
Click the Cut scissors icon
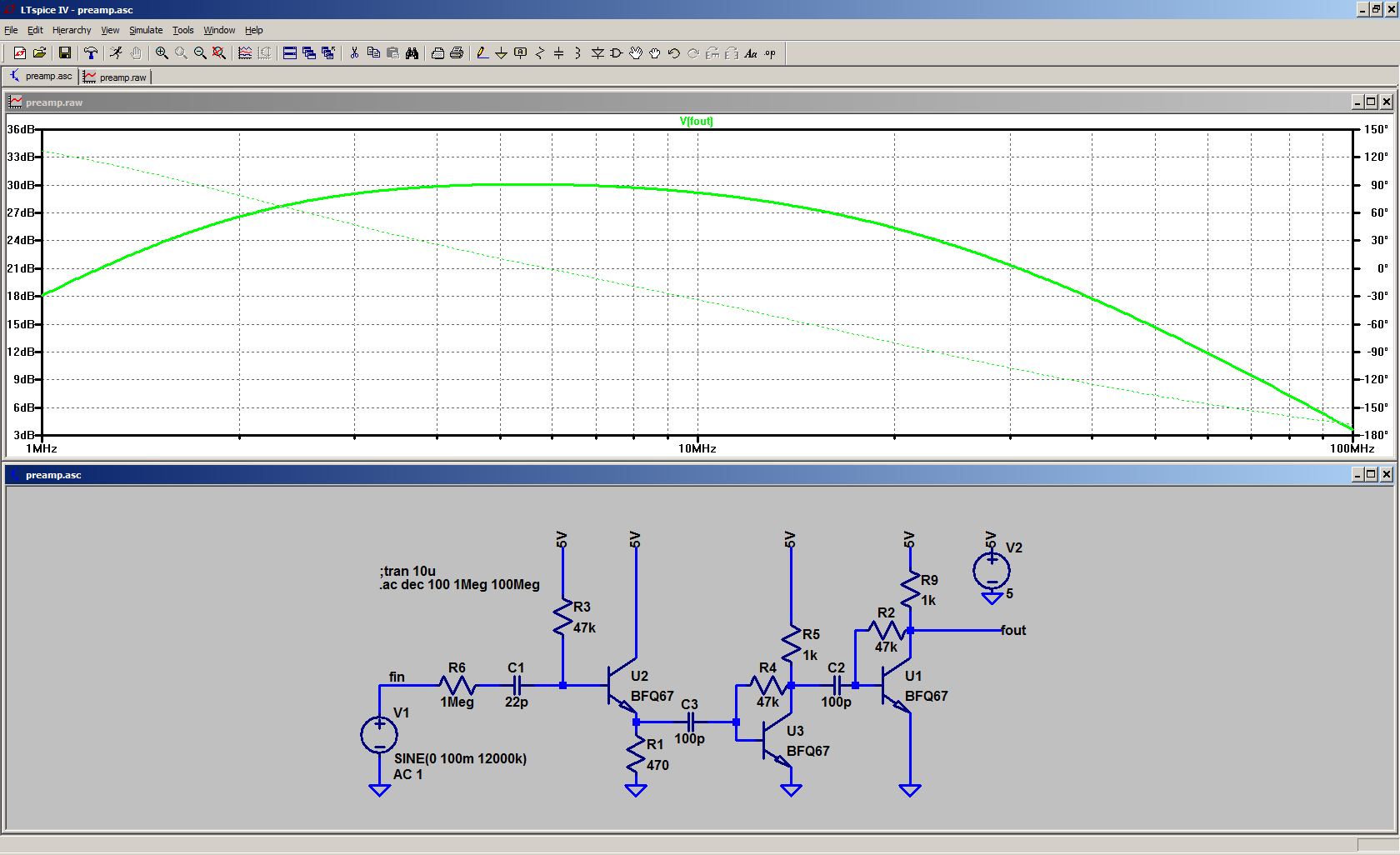[x=354, y=53]
